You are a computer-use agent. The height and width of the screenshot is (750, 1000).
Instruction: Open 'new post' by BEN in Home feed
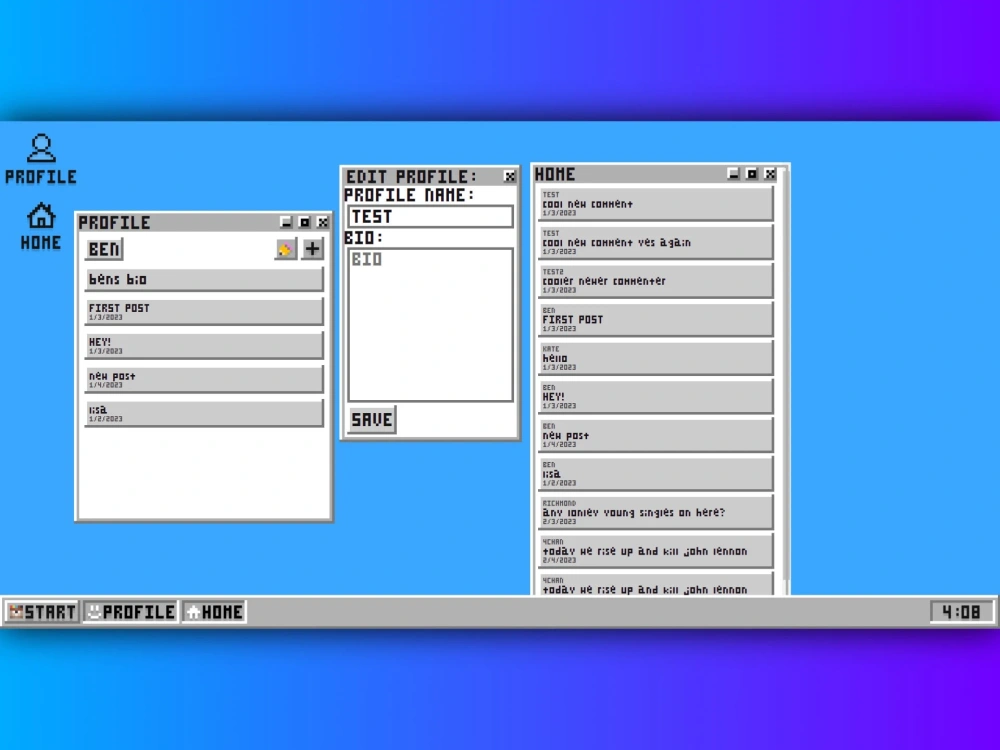[x=656, y=435]
